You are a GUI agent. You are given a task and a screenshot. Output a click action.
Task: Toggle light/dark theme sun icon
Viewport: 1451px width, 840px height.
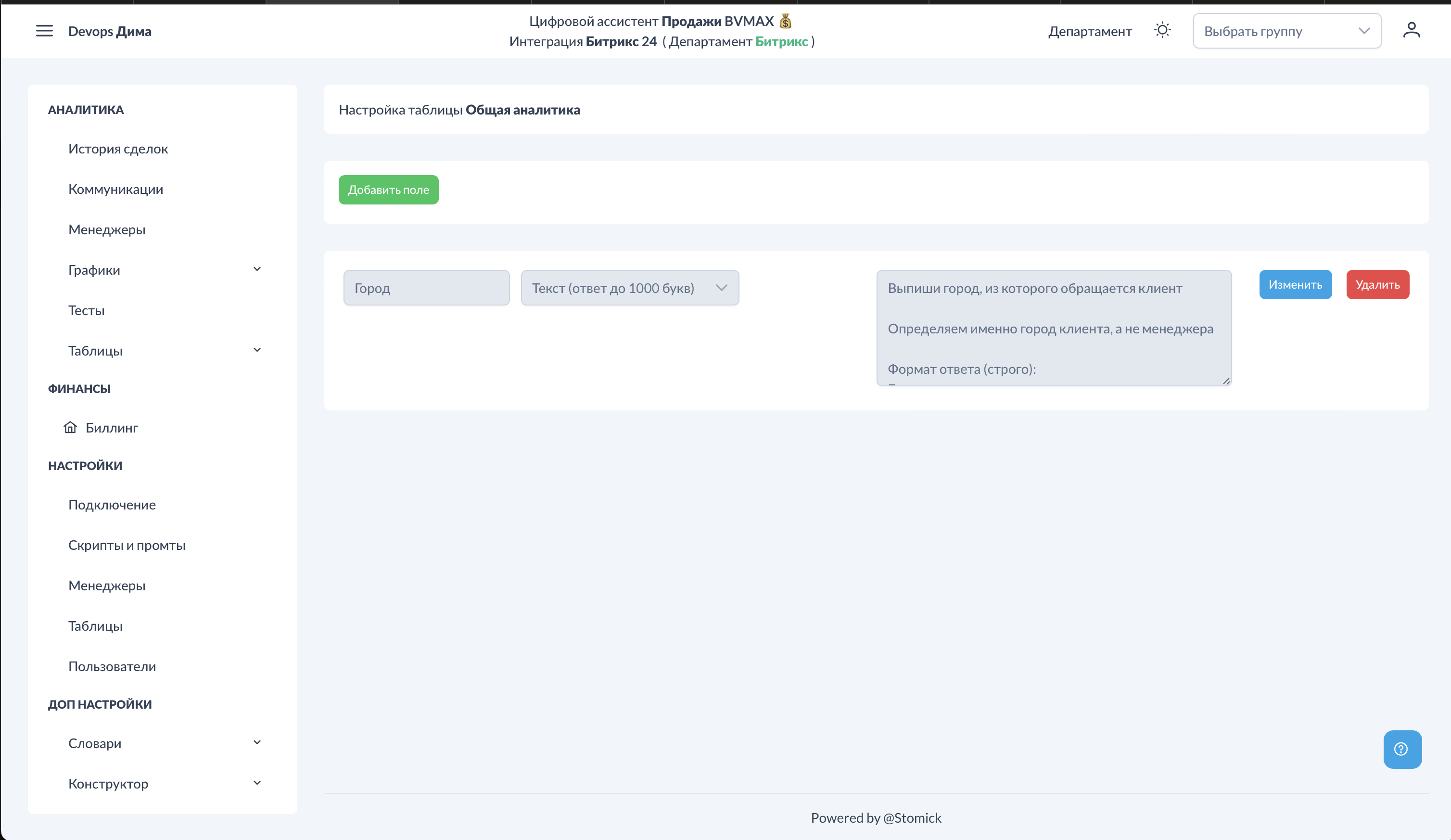point(1162,30)
